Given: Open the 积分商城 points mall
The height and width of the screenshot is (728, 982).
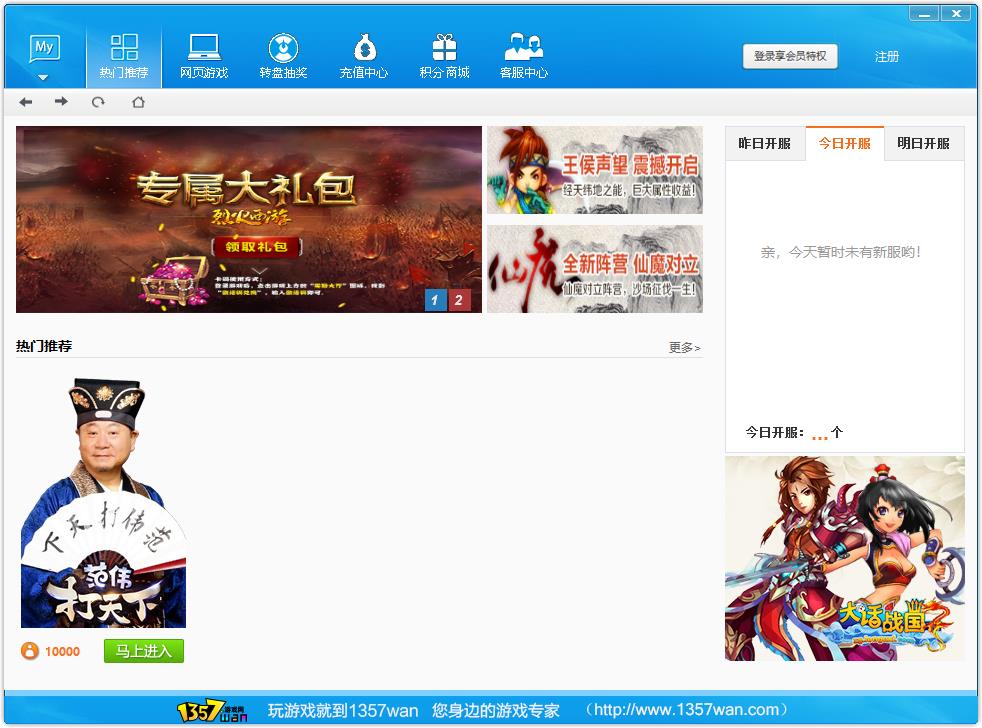Looking at the screenshot, I should coord(444,57).
